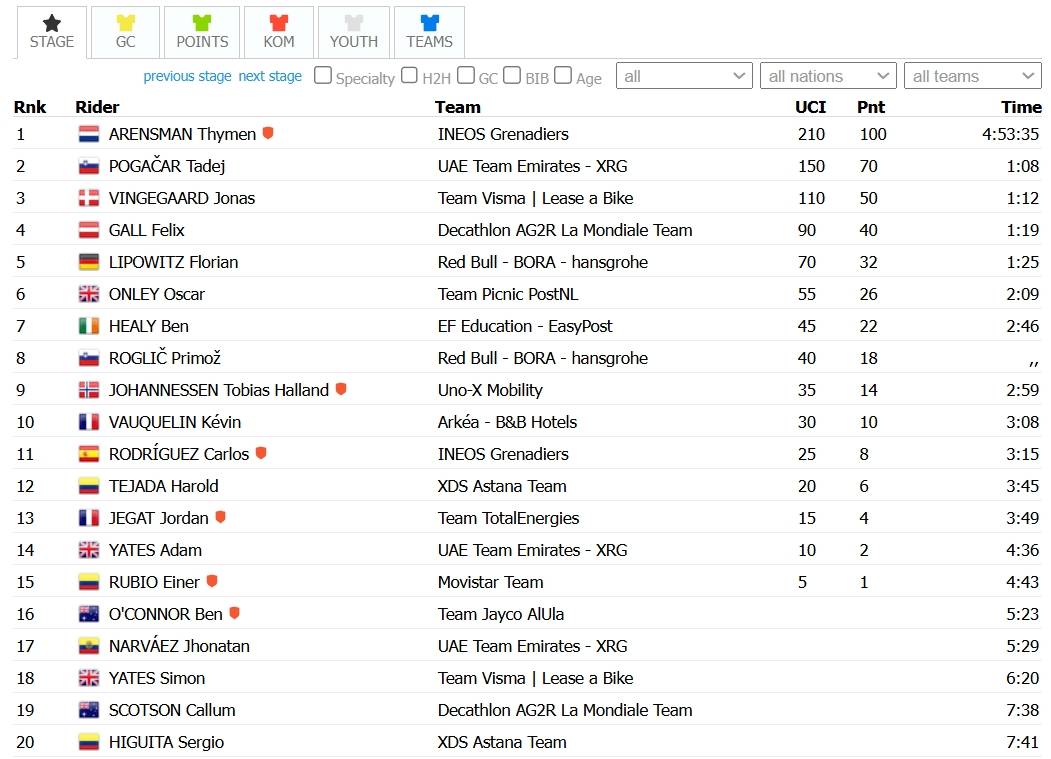Click Australia flag next to O'CONNOR Ben

(x=88, y=614)
